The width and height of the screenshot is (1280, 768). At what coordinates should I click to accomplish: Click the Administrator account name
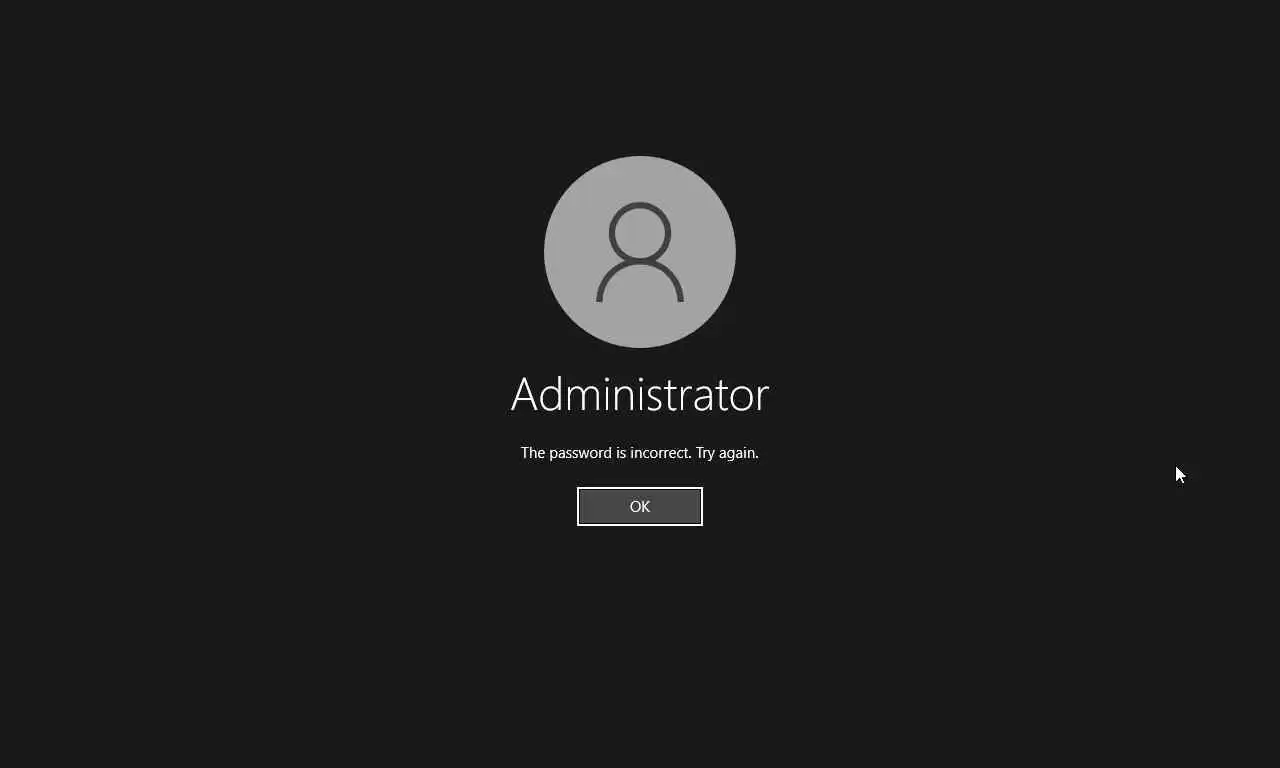point(640,394)
